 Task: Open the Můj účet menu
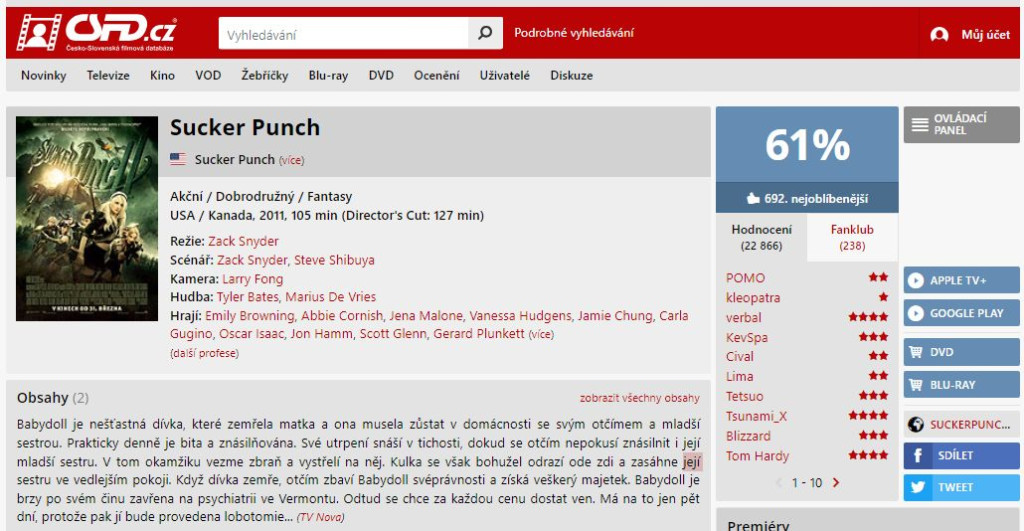point(970,35)
